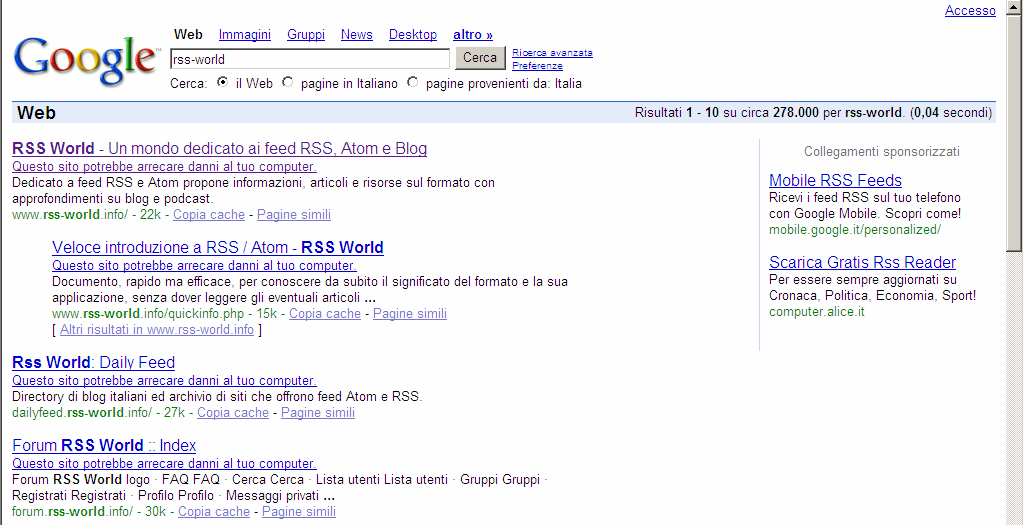Click the Accesso sign-in link

pos(970,10)
